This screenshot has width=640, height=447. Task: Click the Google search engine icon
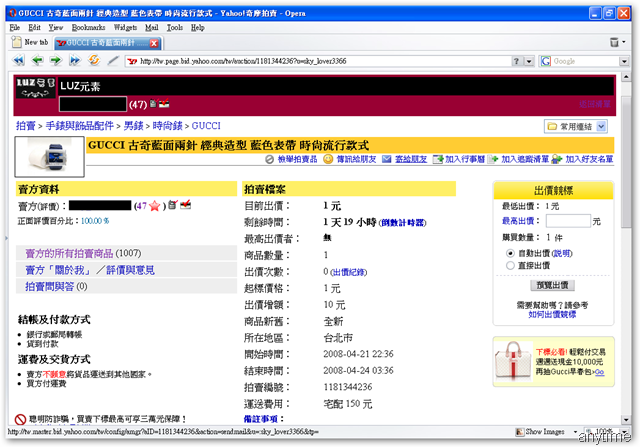(545, 61)
